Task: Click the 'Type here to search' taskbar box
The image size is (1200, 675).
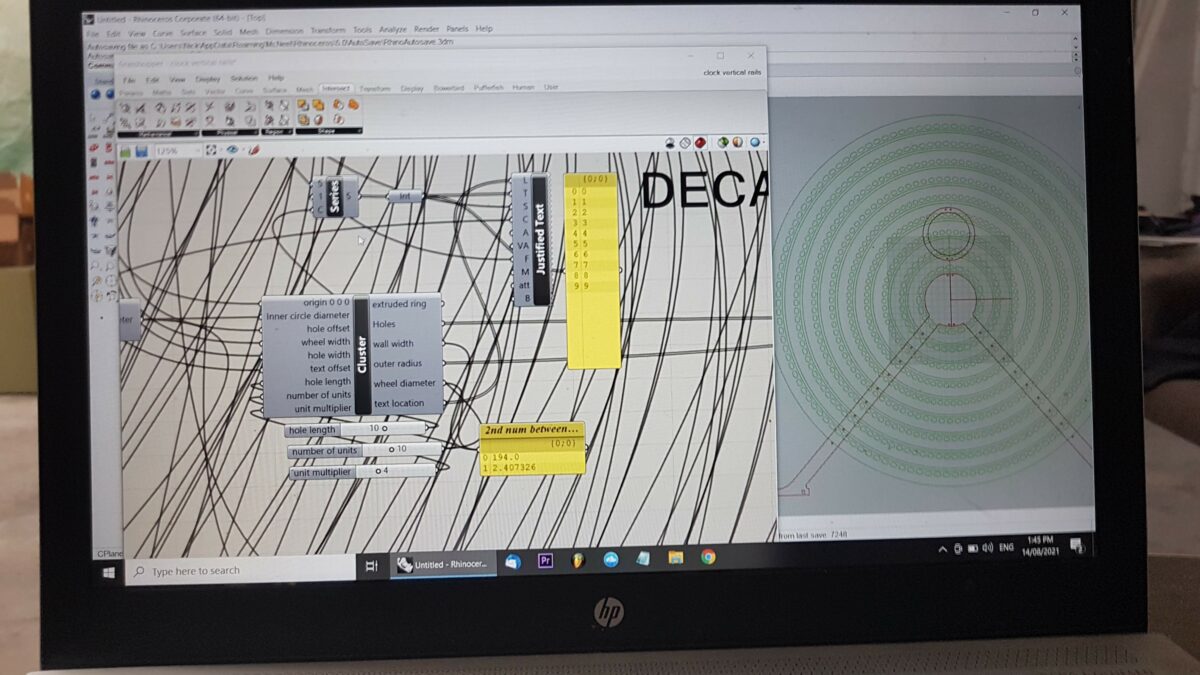Action: pyautogui.click(x=240, y=570)
